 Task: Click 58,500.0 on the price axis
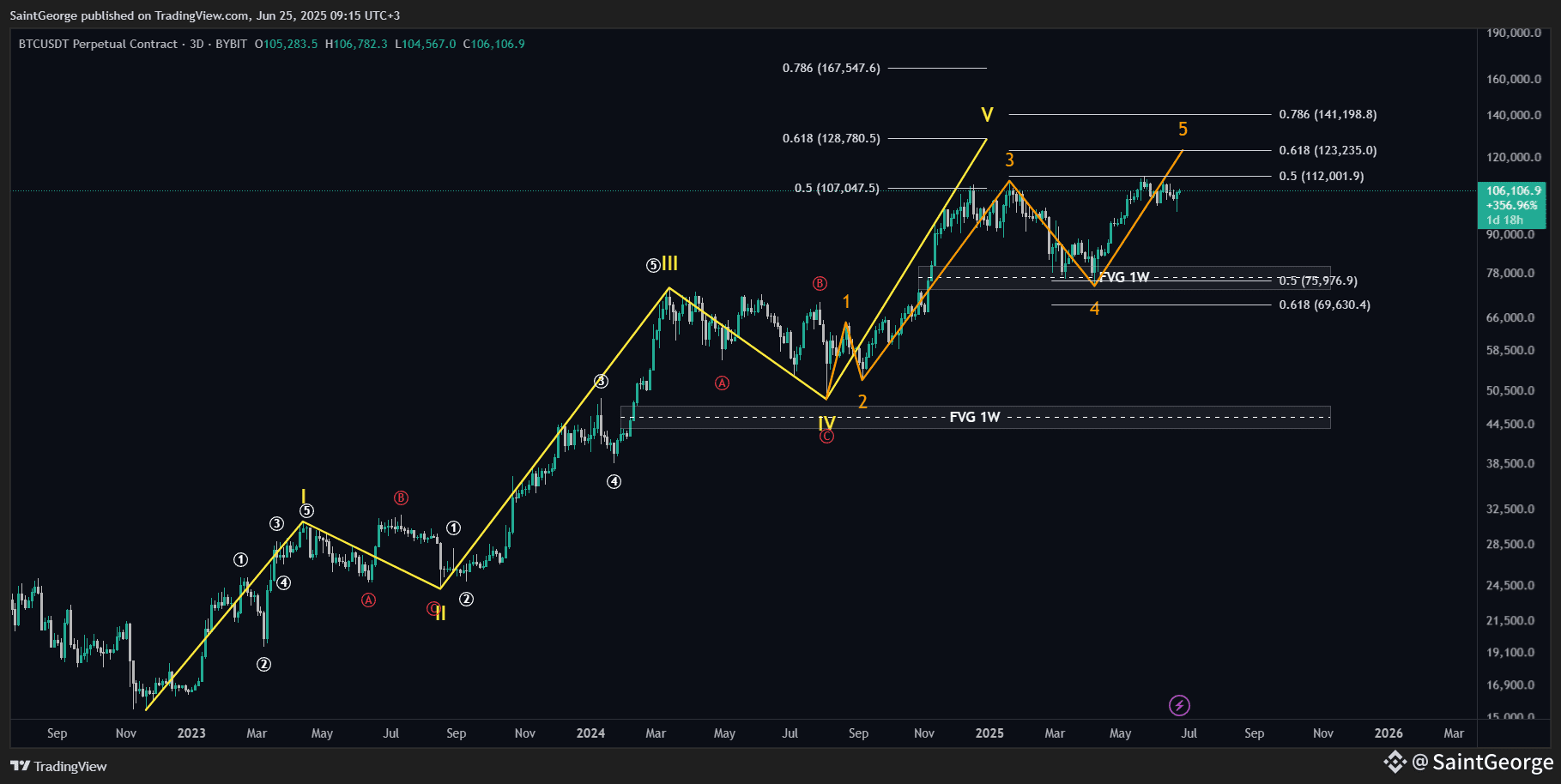[x=1510, y=350]
